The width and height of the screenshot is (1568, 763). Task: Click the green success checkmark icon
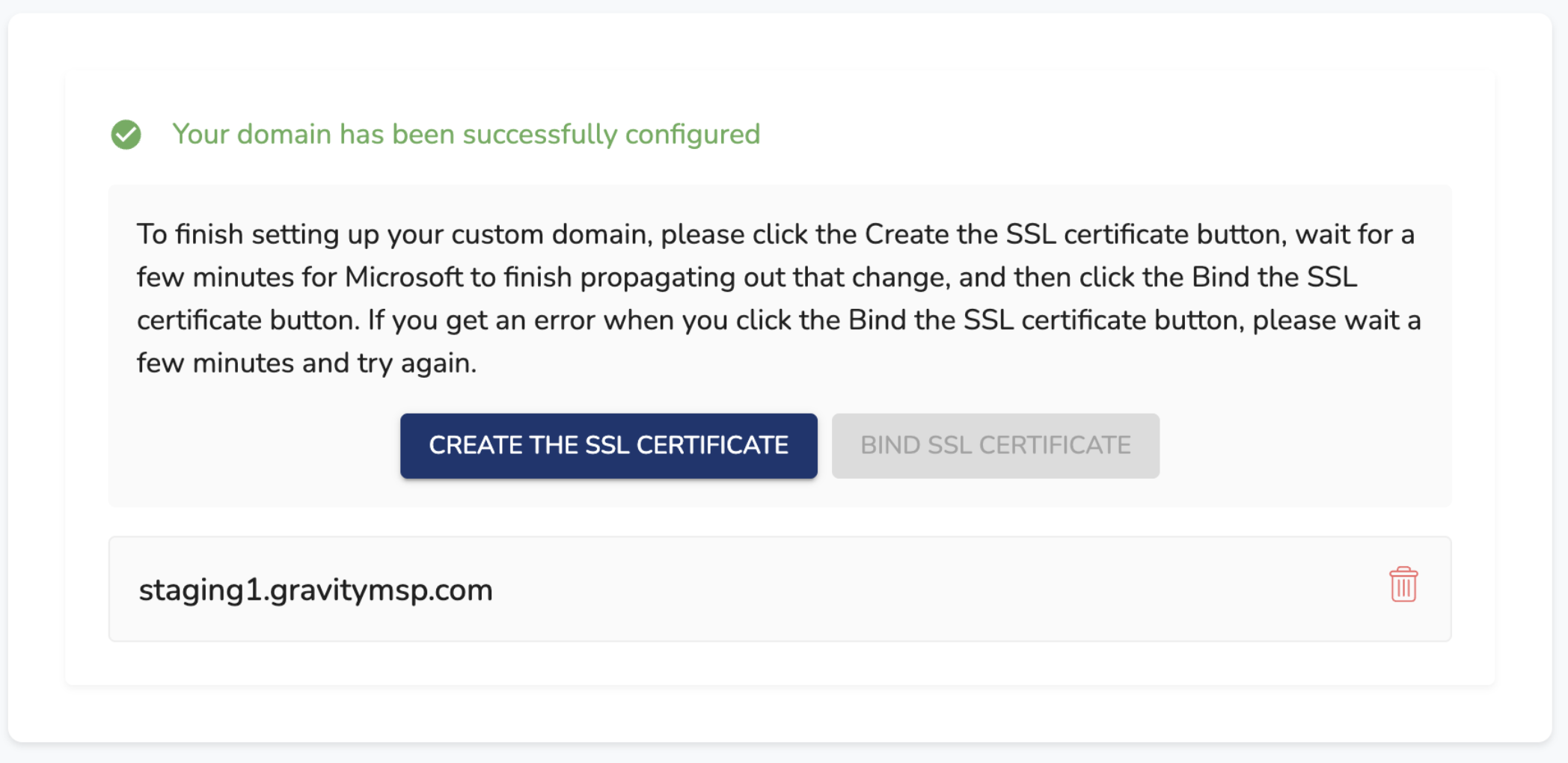[x=126, y=135]
